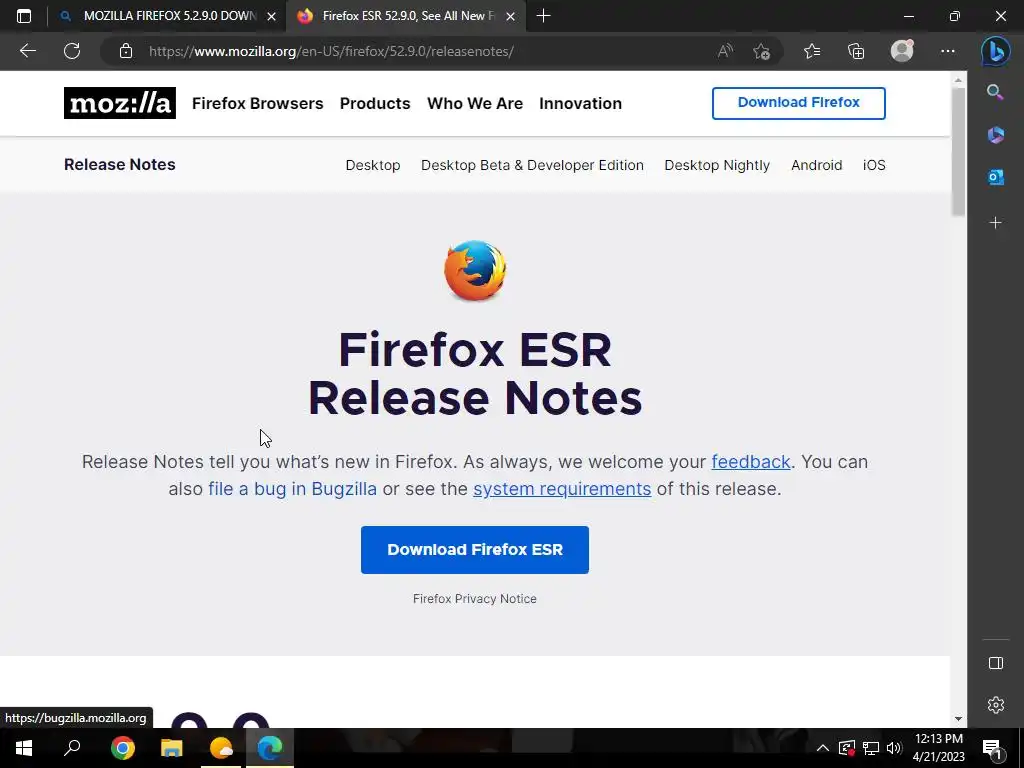
Task: Open a new tab with plus button
Action: point(543,16)
